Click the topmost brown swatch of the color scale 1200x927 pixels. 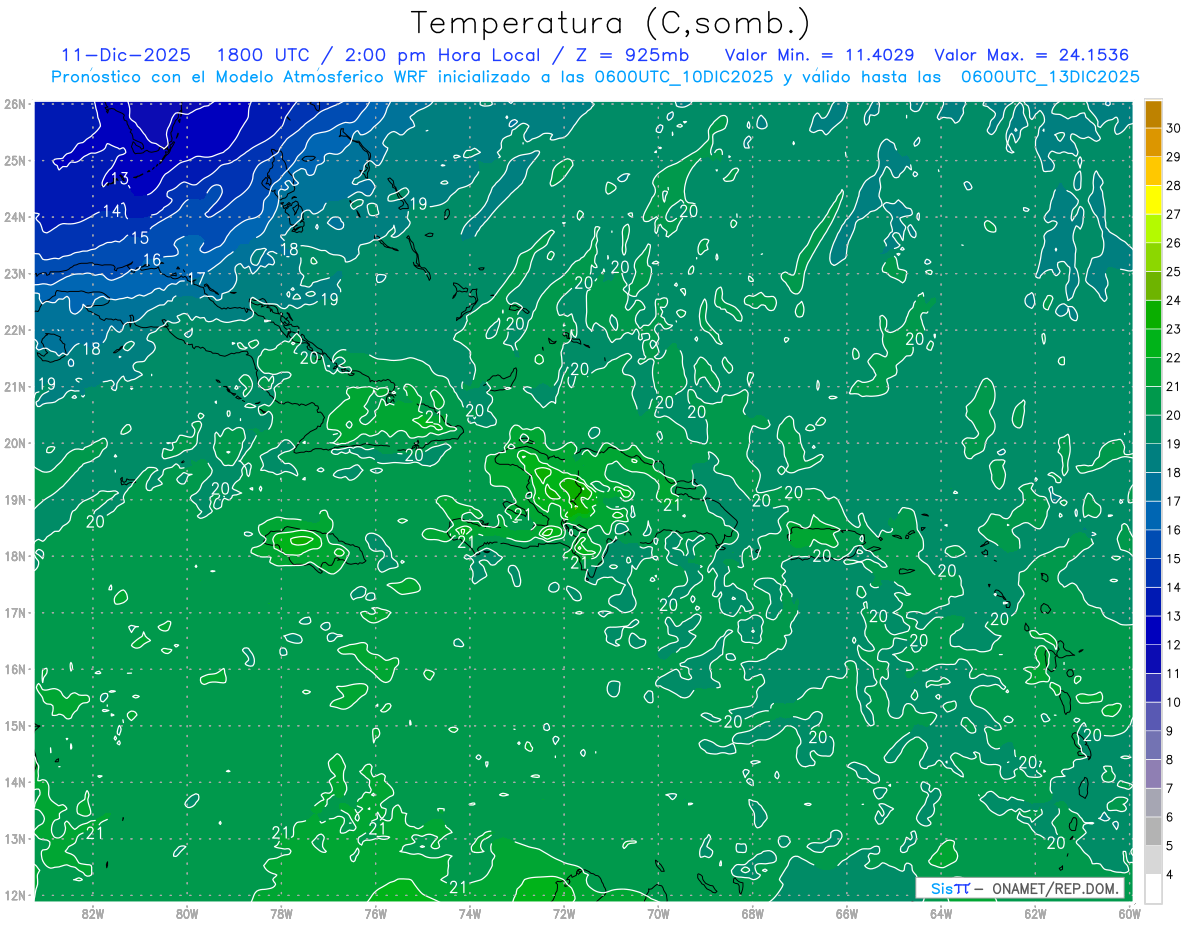[1153, 115]
